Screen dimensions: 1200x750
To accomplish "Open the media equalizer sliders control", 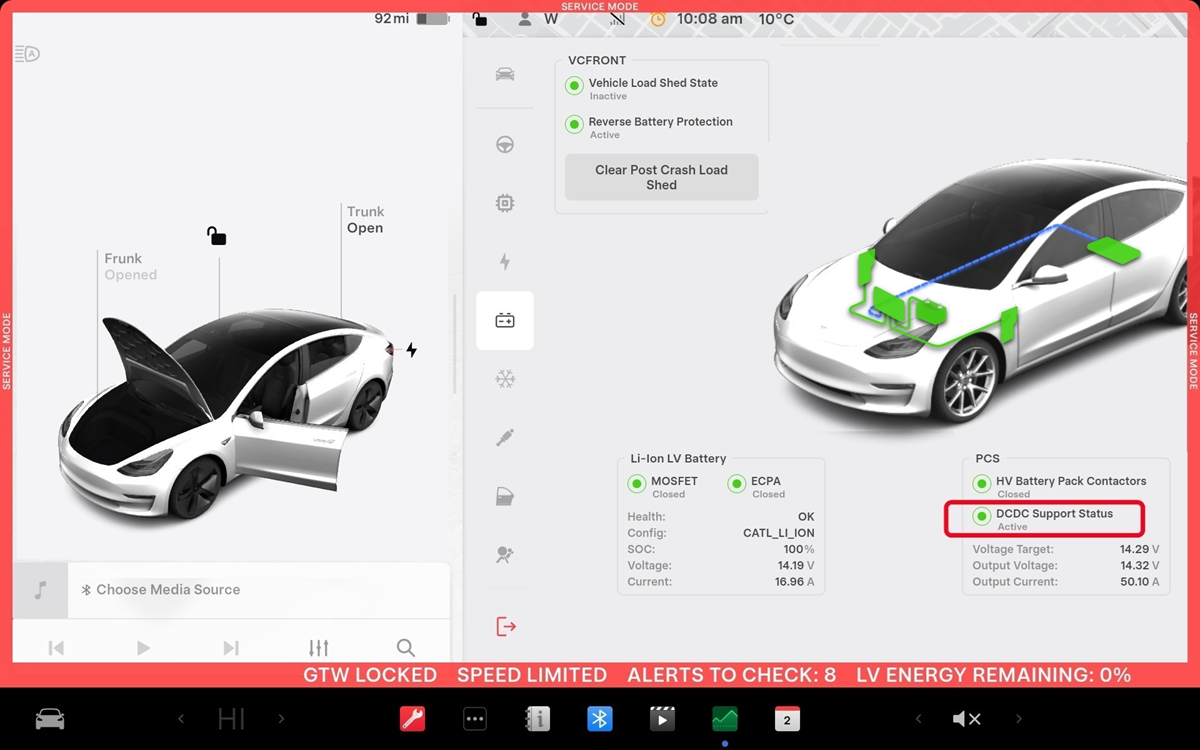I will [318, 648].
